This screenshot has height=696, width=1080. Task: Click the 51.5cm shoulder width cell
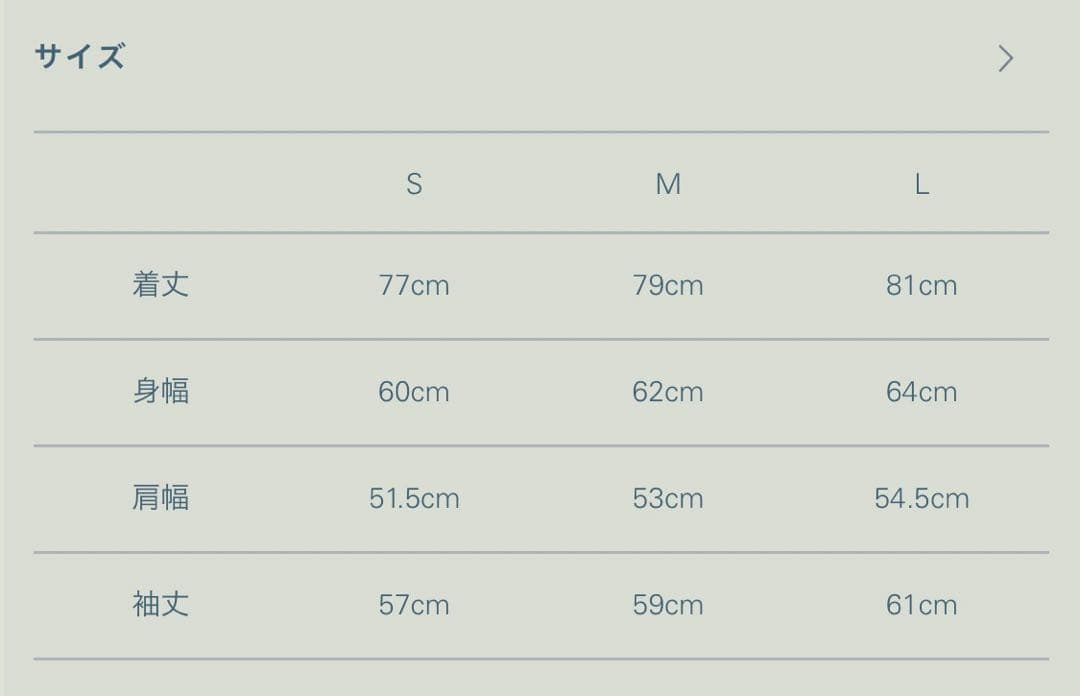(x=414, y=498)
